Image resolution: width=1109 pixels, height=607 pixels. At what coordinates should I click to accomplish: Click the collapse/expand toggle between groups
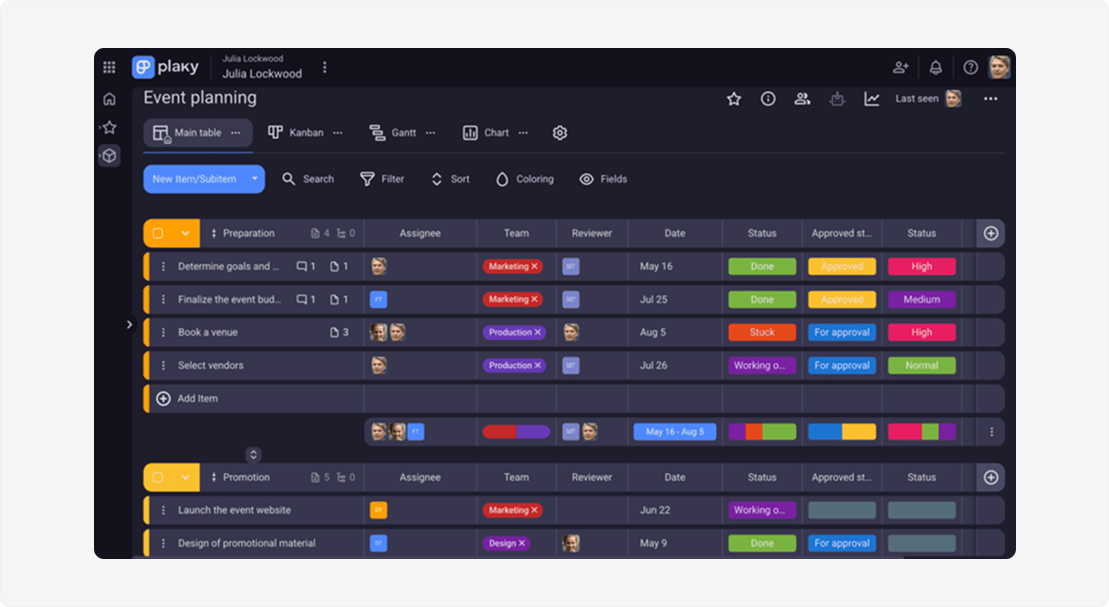coord(253,455)
